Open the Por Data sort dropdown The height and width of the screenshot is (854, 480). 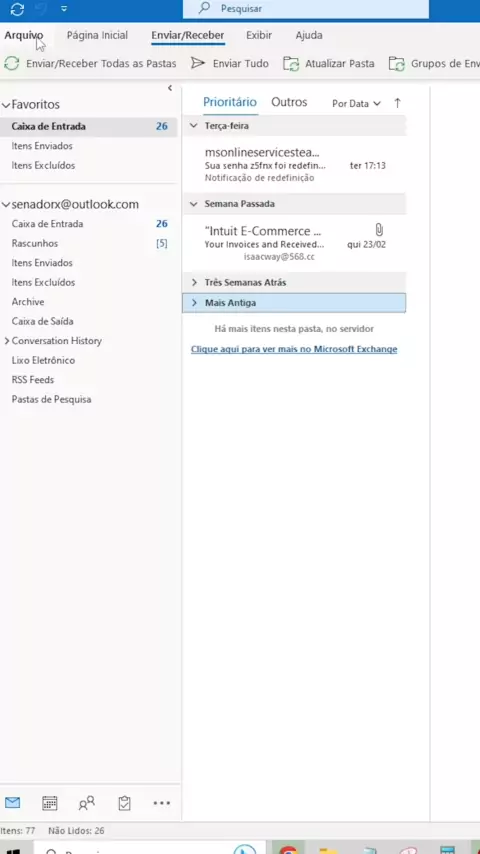coord(356,103)
